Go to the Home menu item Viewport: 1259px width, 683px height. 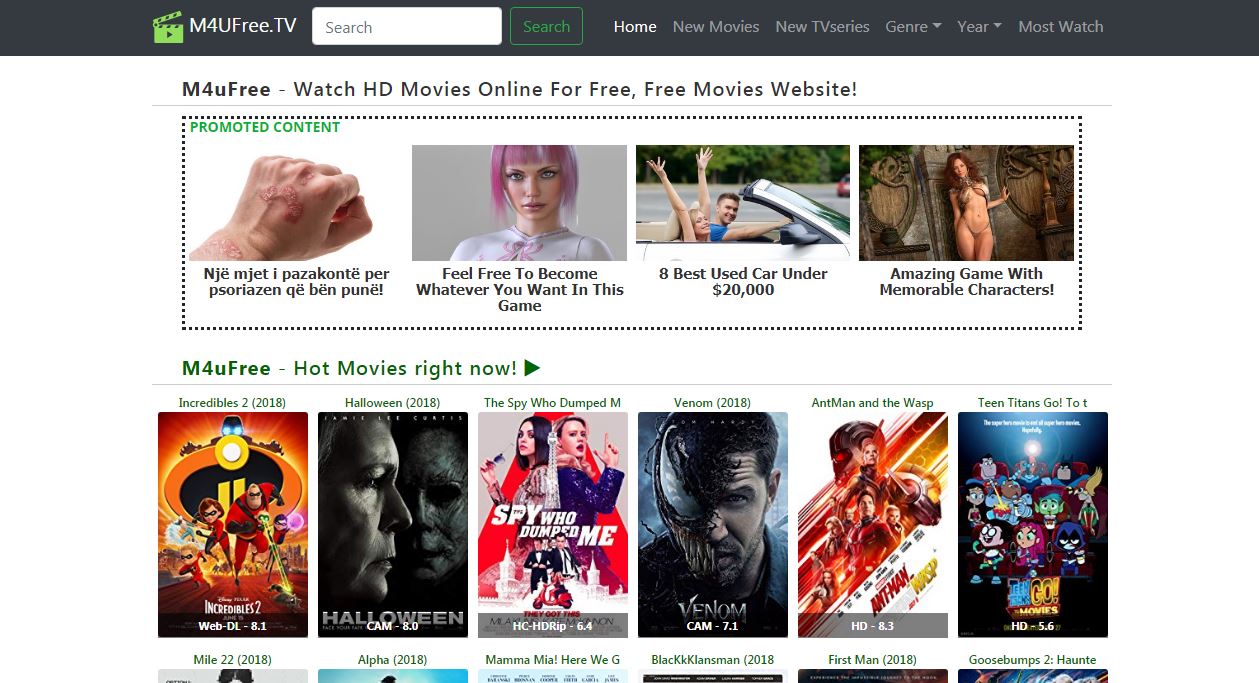pos(635,27)
